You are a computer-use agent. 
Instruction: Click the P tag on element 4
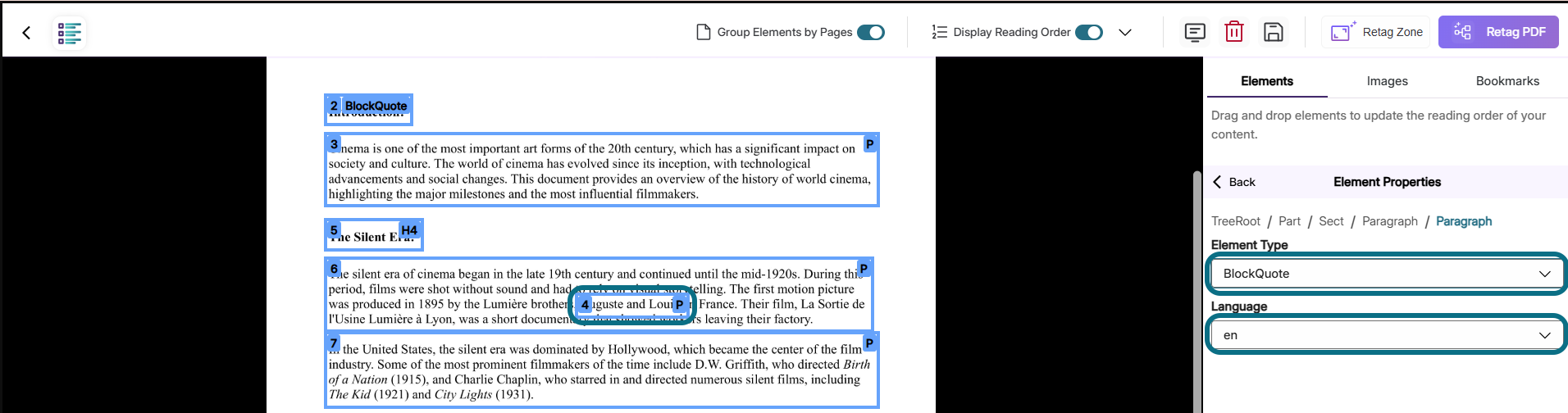679,305
